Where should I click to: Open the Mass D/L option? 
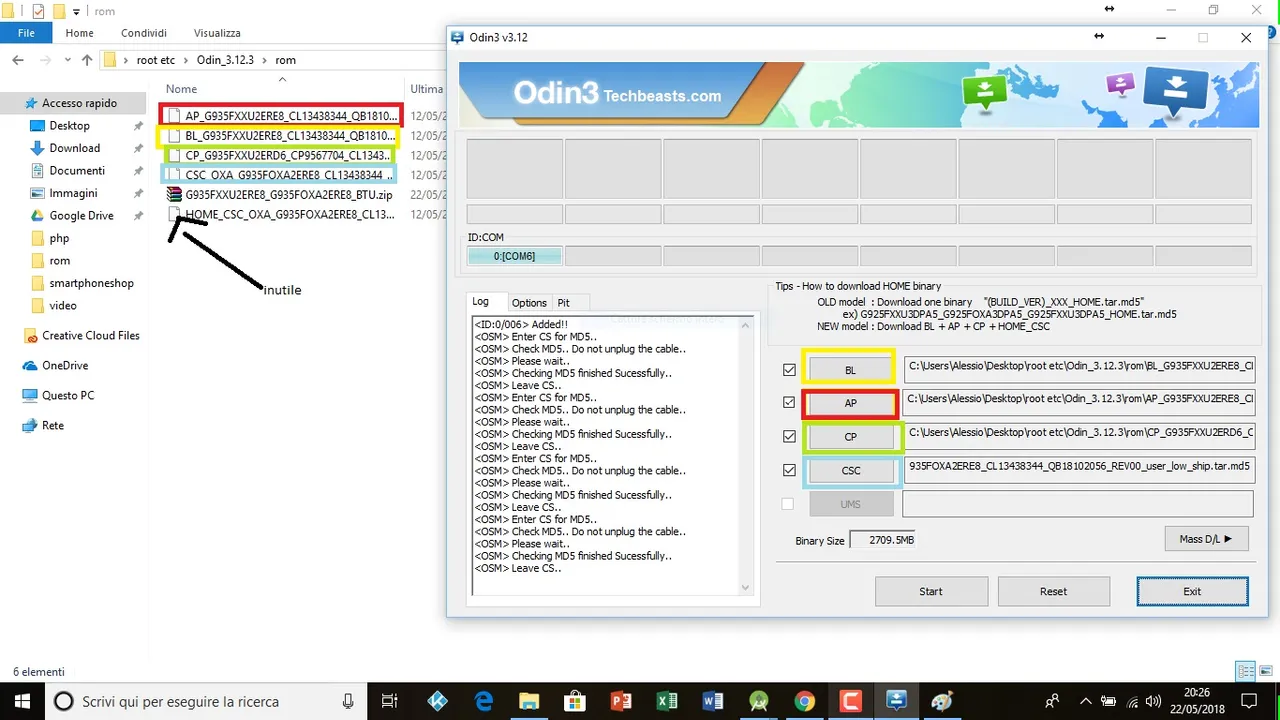(1206, 539)
